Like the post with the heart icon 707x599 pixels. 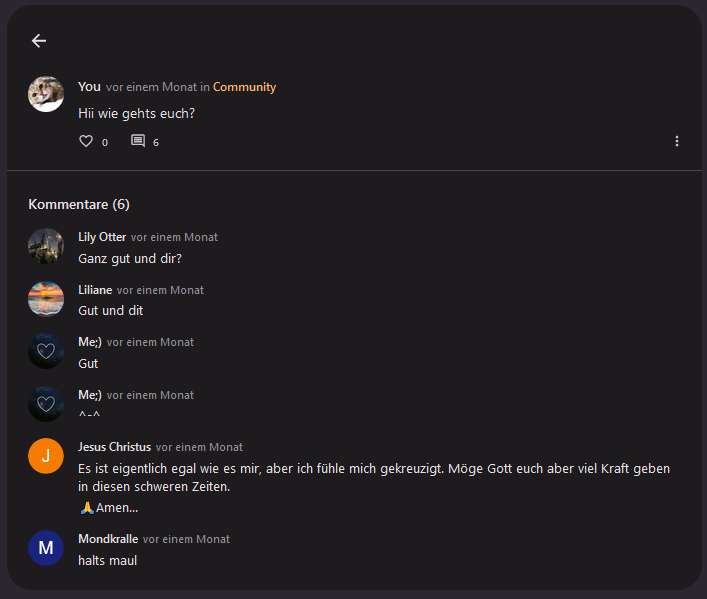click(x=86, y=141)
